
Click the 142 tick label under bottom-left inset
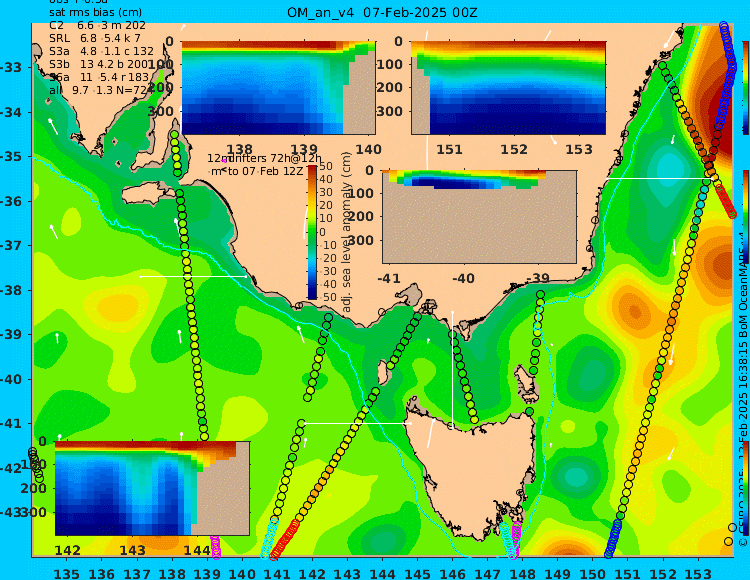(x=67, y=550)
